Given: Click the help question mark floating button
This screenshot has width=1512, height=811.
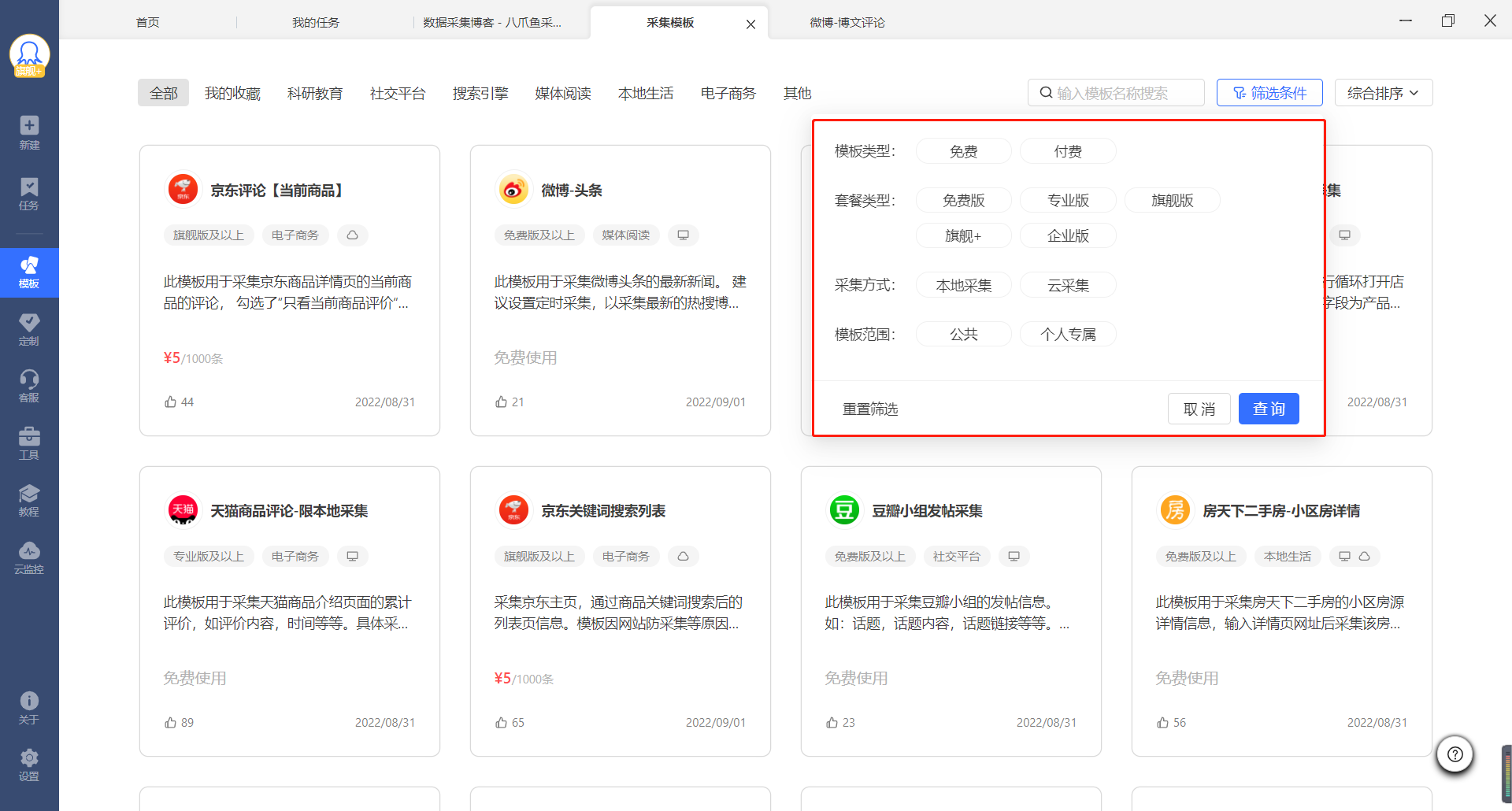Looking at the screenshot, I should tap(1455, 754).
